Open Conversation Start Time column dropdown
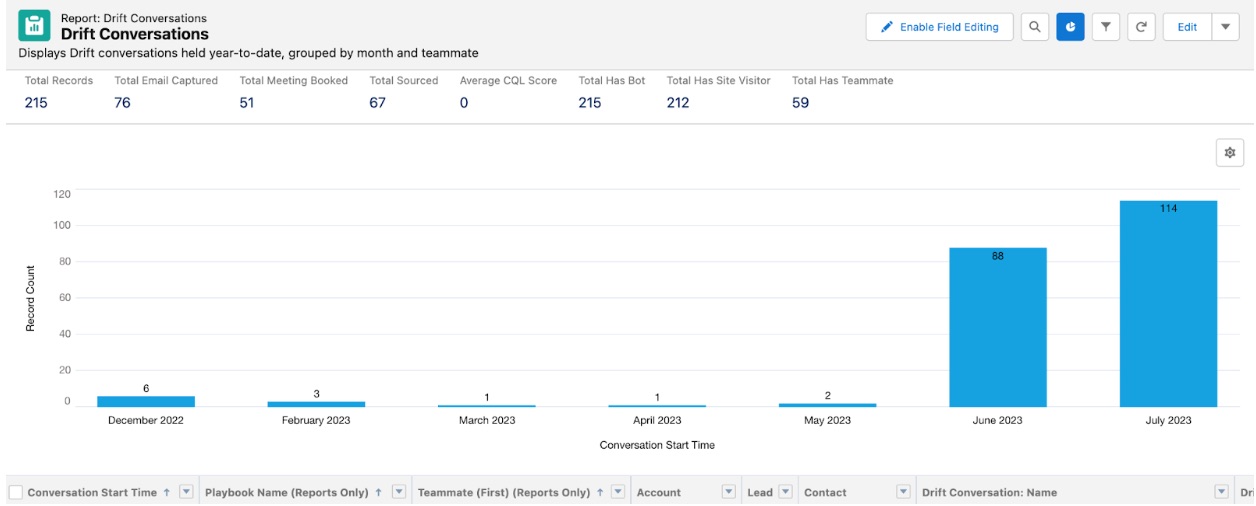This screenshot has height=506, width=1256. (185, 492)
